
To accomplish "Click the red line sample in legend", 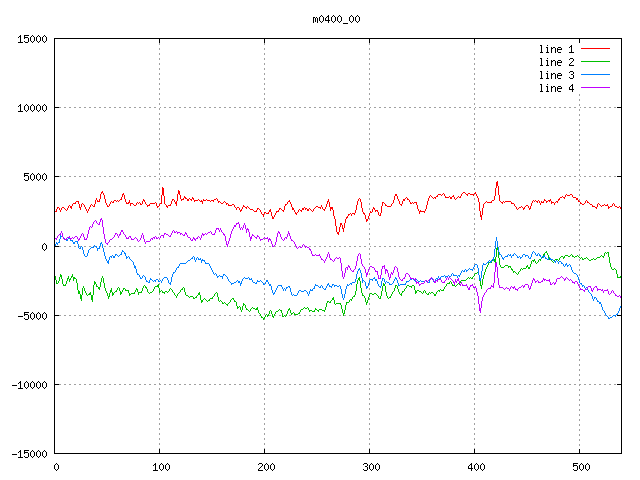I will (x=595, y=49).
